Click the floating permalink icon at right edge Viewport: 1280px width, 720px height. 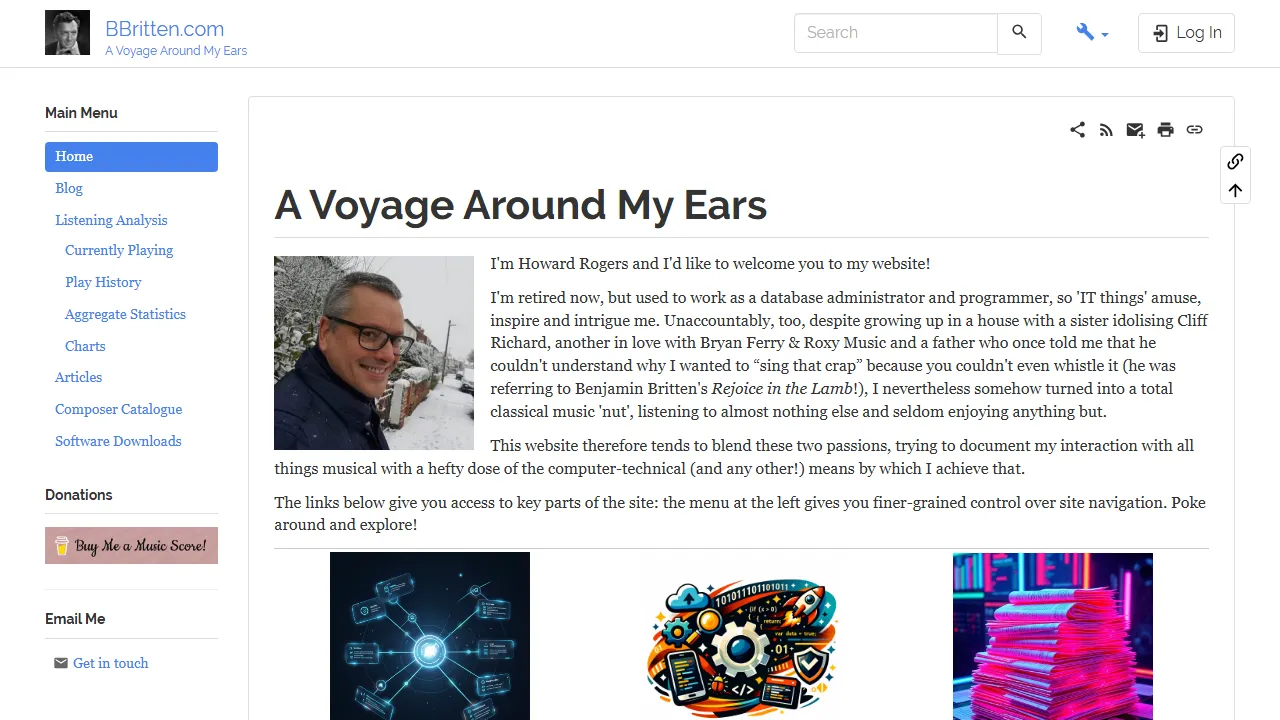(1235, 161)
